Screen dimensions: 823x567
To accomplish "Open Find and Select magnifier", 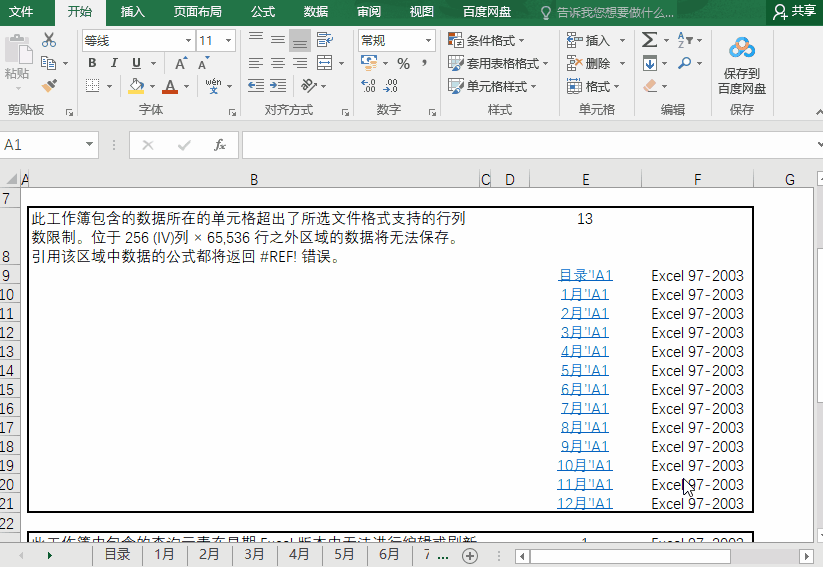I will 684,64.
